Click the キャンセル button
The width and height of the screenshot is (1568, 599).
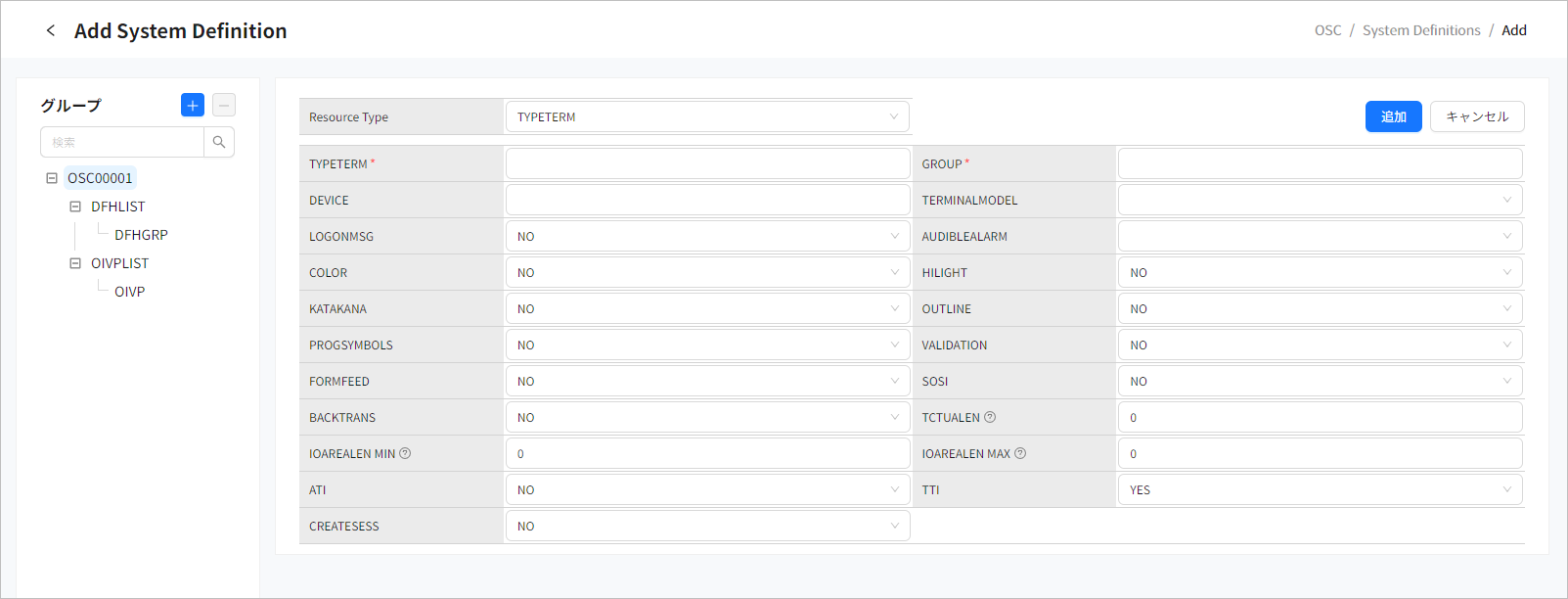pyautogui.click(x=1477, y=116)
